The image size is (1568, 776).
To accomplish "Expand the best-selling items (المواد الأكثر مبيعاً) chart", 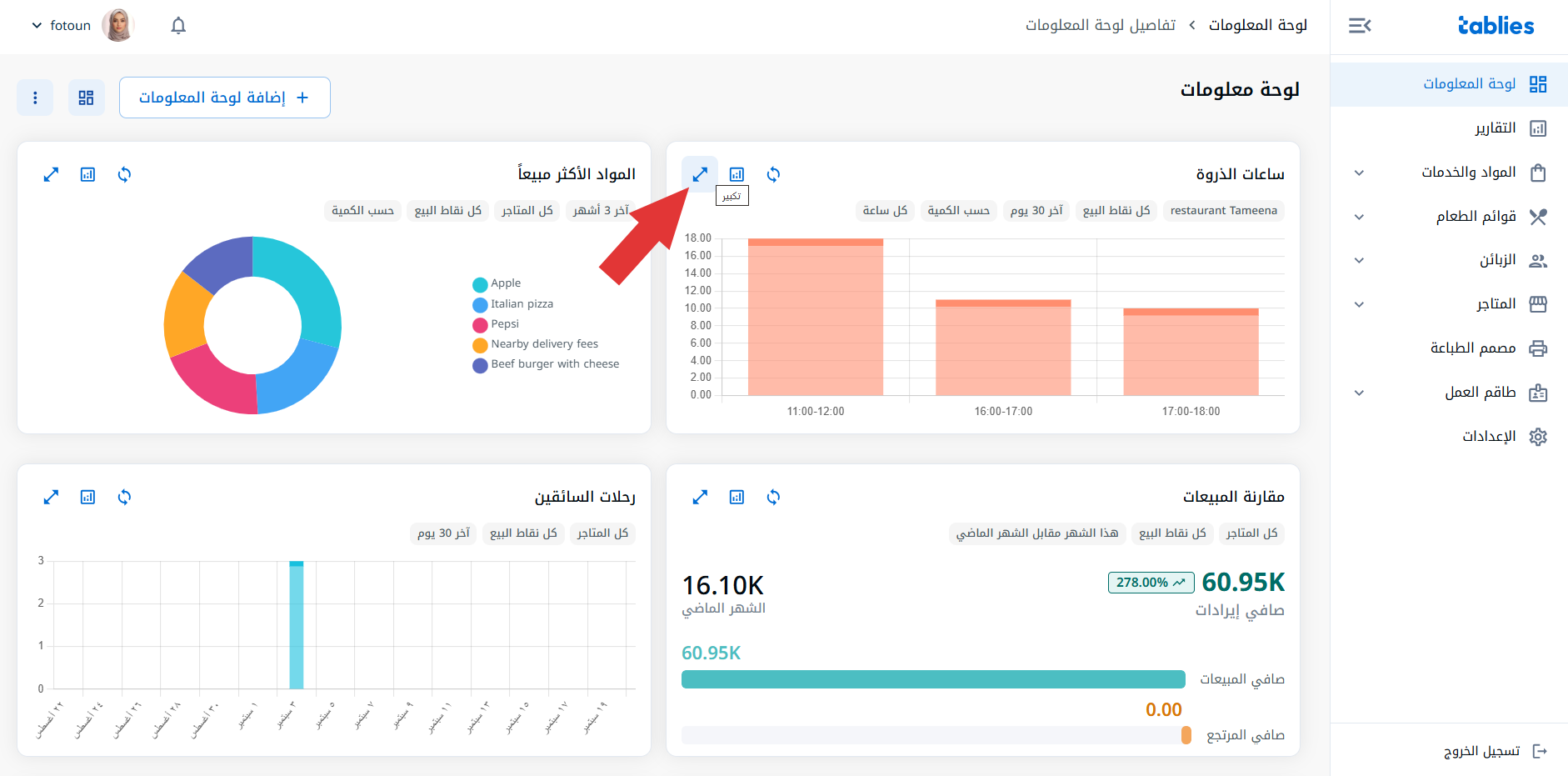I will coord(51,174).
